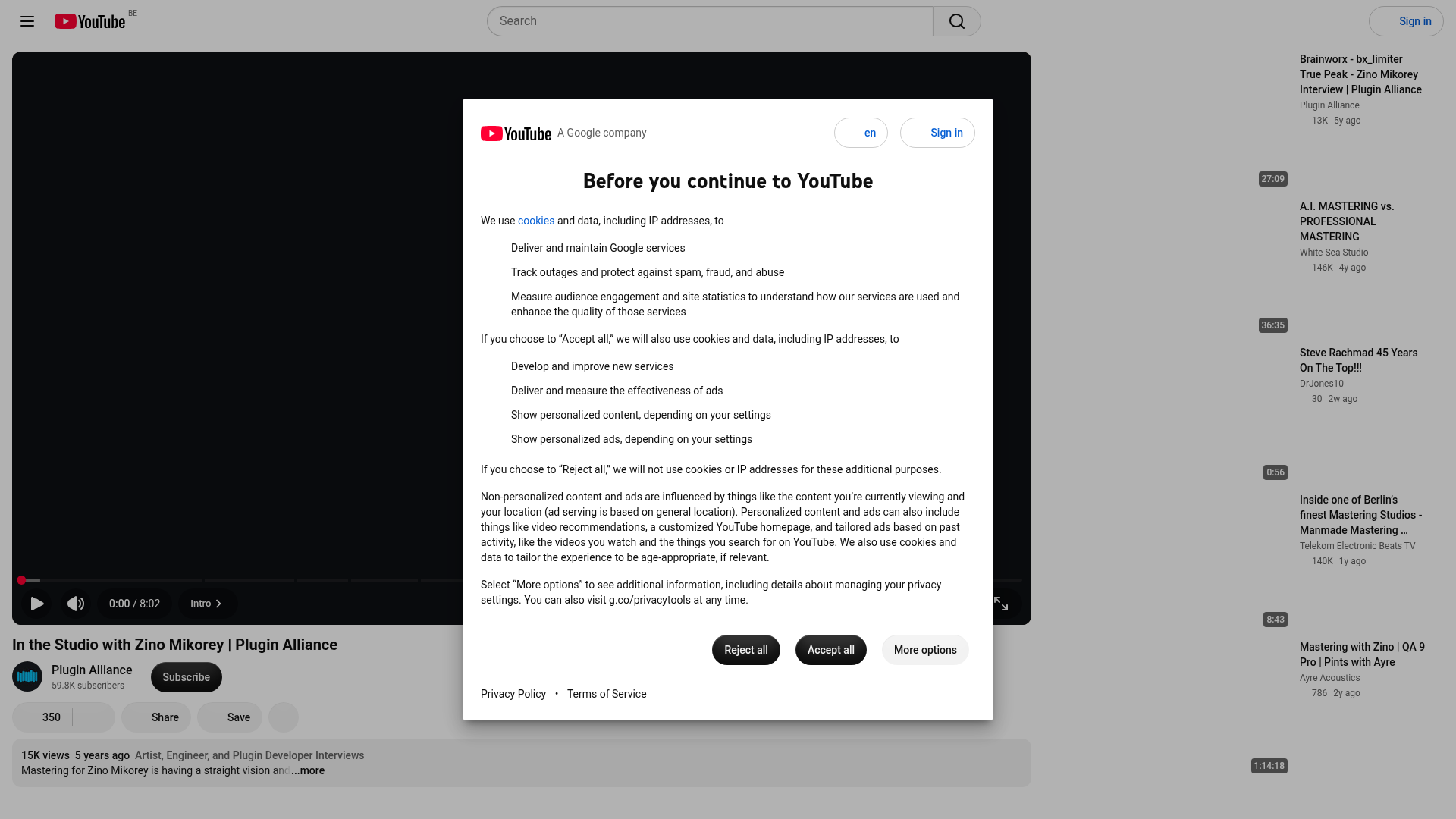Open 'Inside one of Berlin's finest Mastering Studios'
The width and height of the screenshot is (1456, 819).
(1360, 515)
